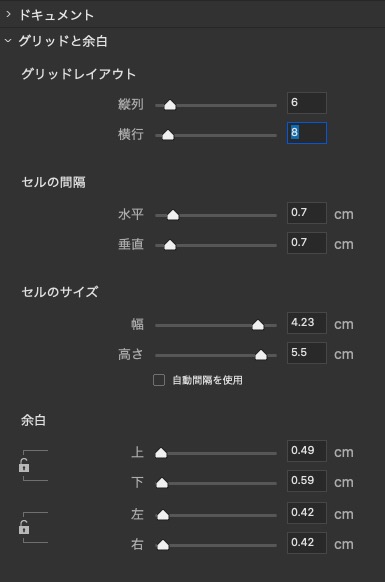Focus the 下 margin field showing 0.59
This screenshot has width=385, height=582.
(307, 481)
